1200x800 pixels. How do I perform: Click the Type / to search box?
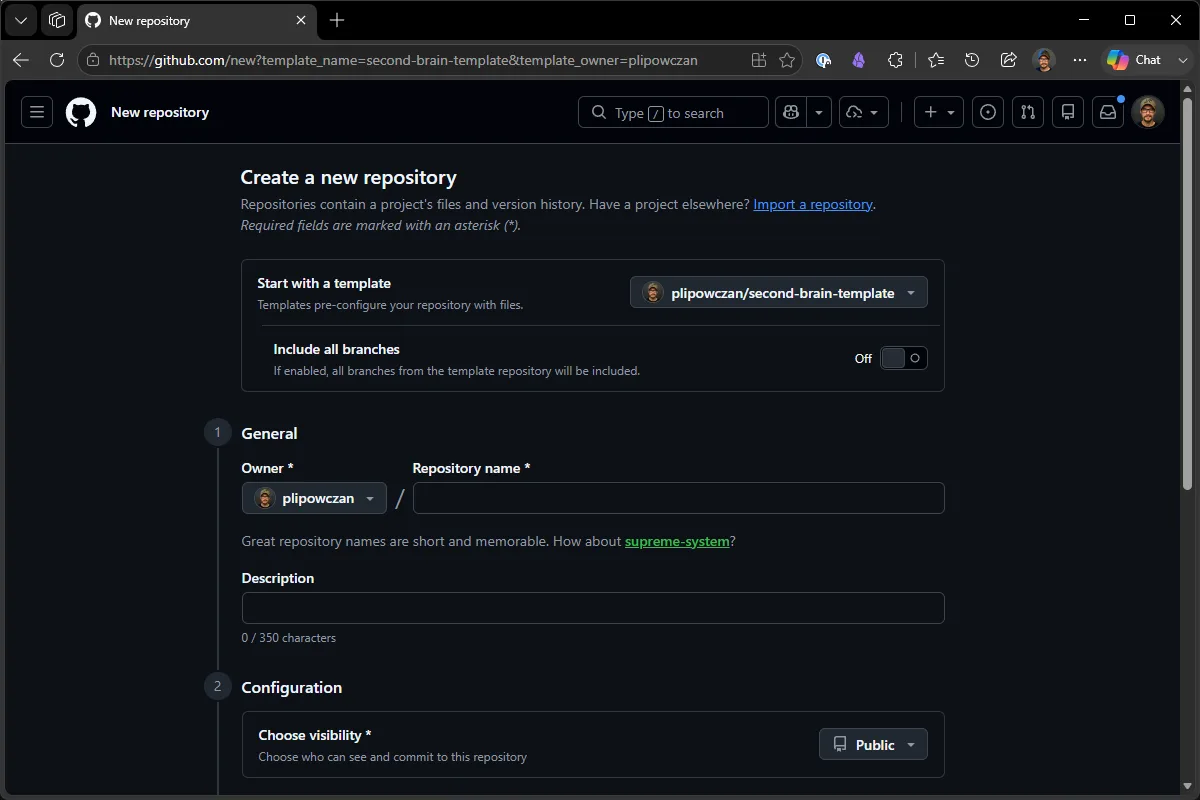coord(673,113)
